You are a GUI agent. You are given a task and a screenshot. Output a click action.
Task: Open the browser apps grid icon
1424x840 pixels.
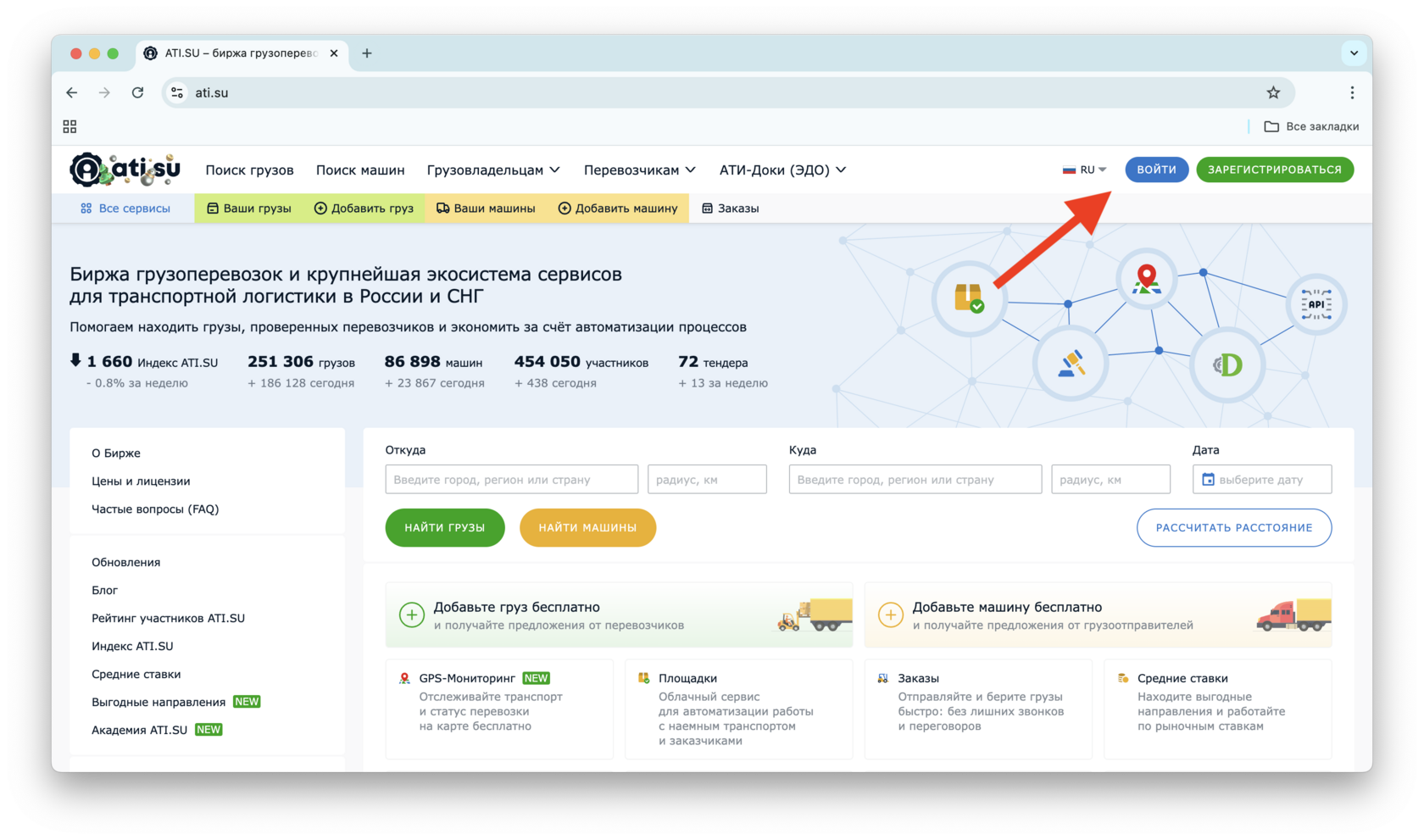[x=70, y=126]
